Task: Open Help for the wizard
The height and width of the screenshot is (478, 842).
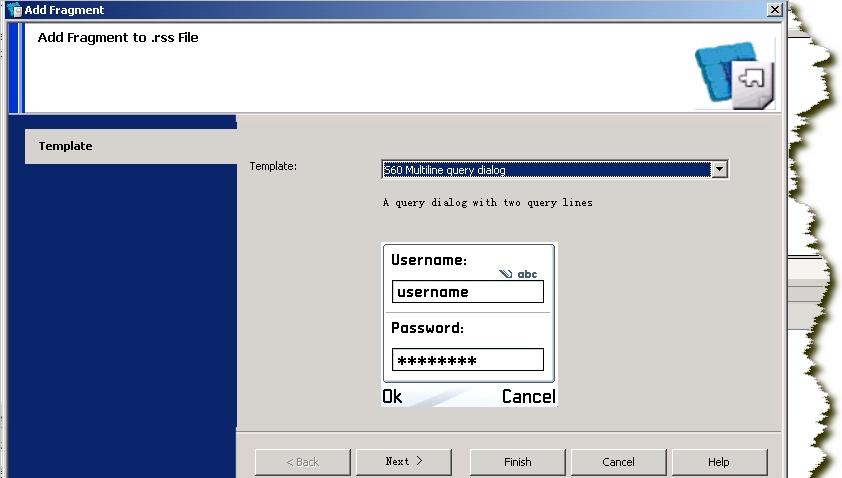Action: (x=719, y=462)
